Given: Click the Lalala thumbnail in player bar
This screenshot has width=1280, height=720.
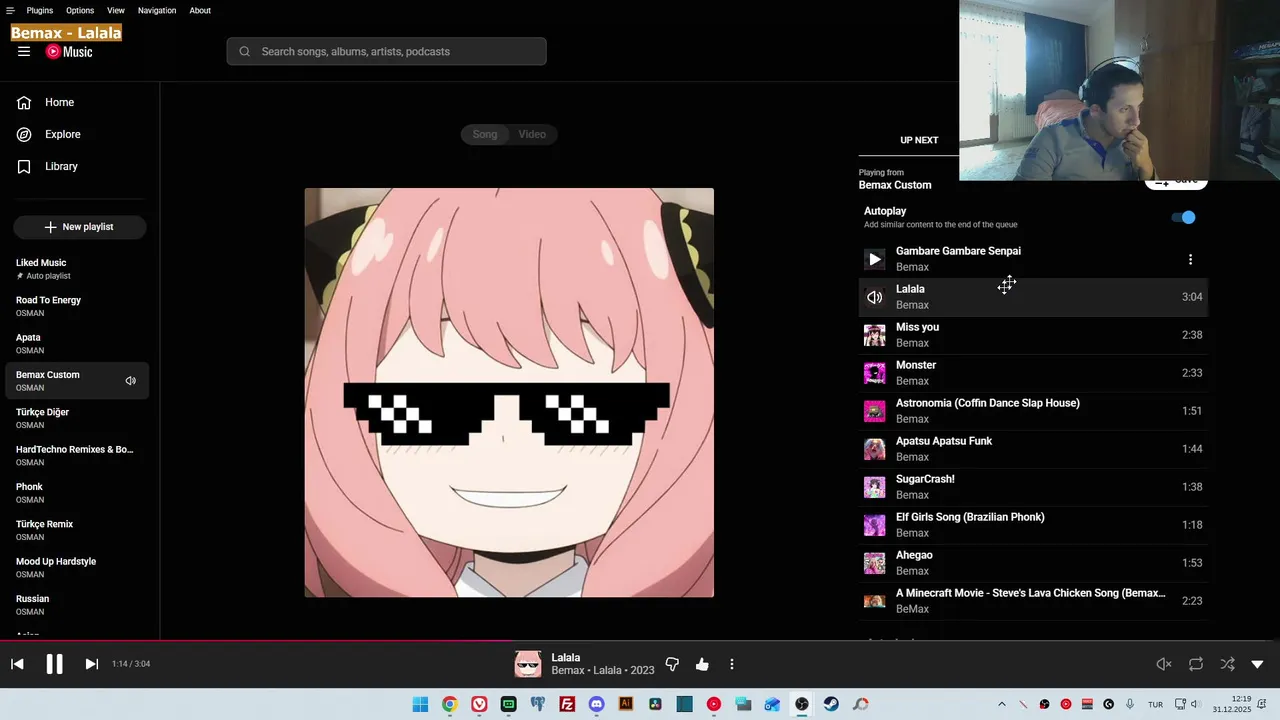Looking at the screenshot, I should (528, 664).
